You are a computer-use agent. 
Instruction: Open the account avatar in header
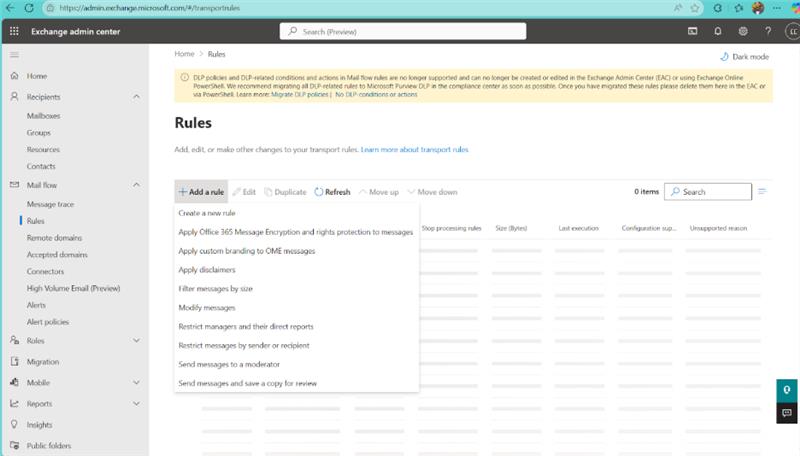[x=792, y=31]
